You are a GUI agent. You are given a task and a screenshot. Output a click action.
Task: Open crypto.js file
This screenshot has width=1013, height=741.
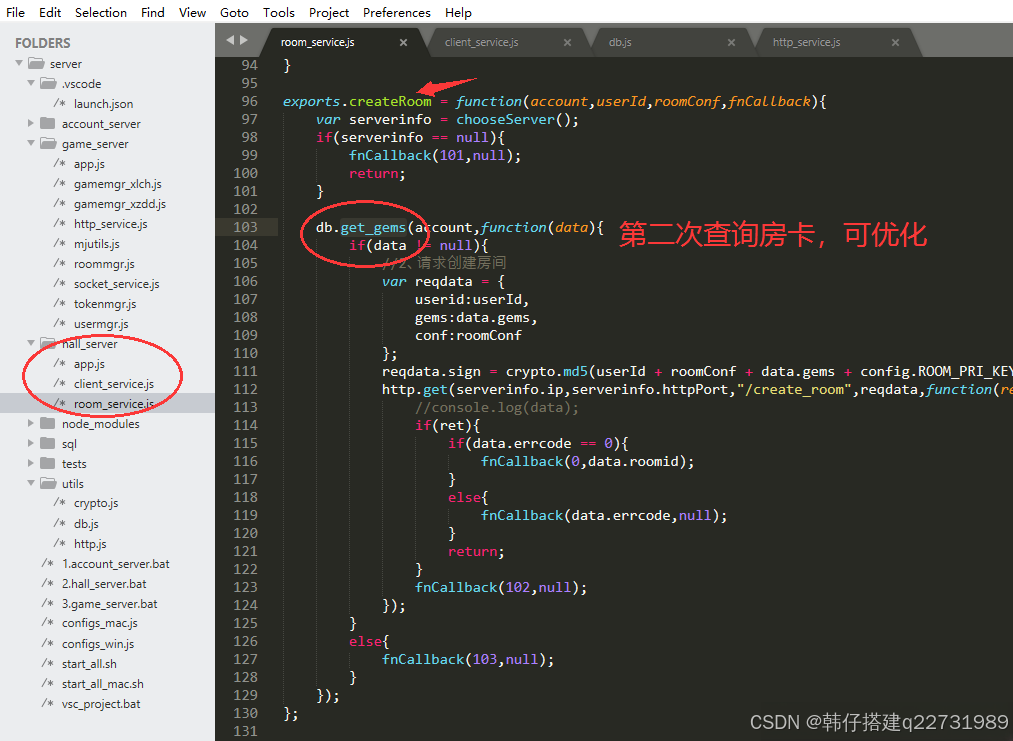pos(96,503)
